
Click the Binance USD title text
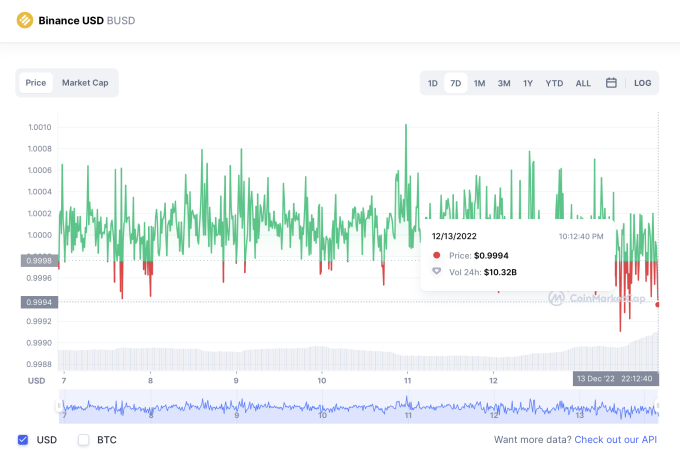click(71, 20)
